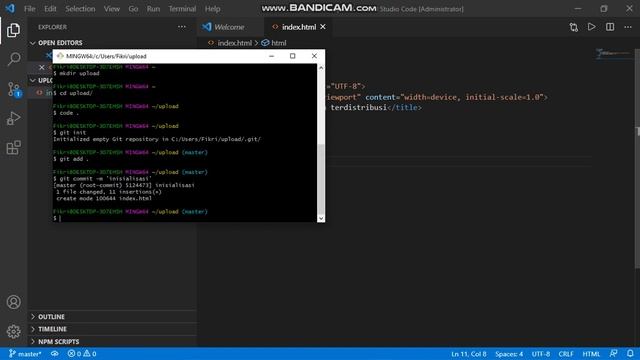
Task: Open the Run and Debug view
Action: tap(13, 118)
